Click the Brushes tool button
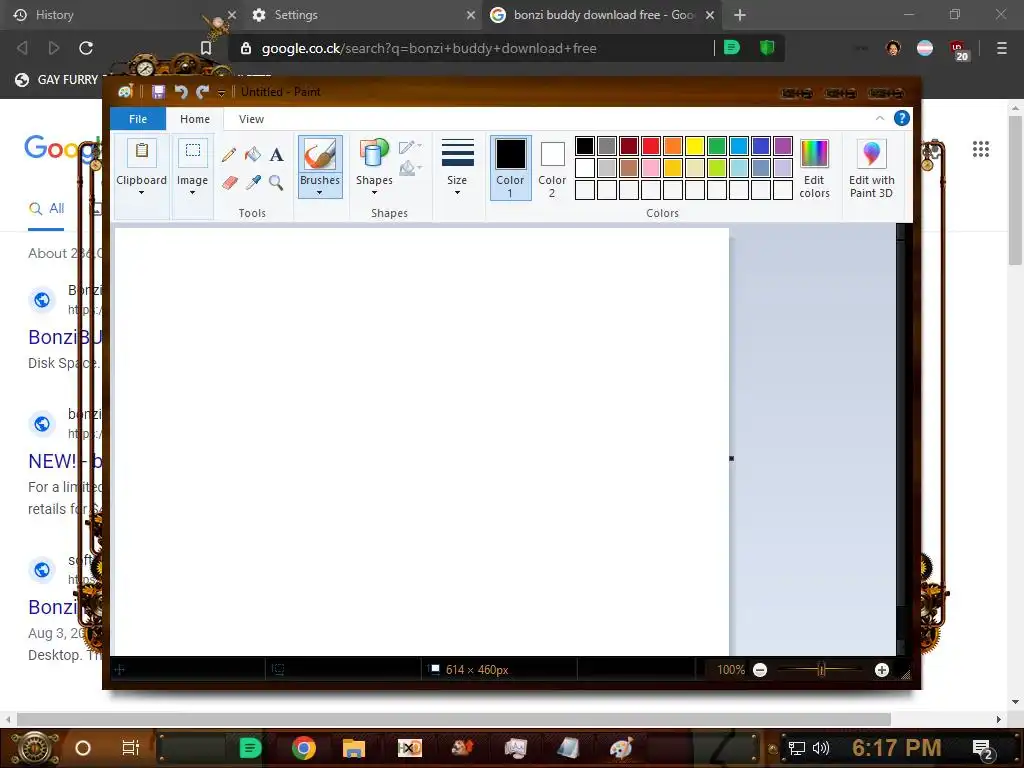 pyautogui.click(x=320, y=167)
